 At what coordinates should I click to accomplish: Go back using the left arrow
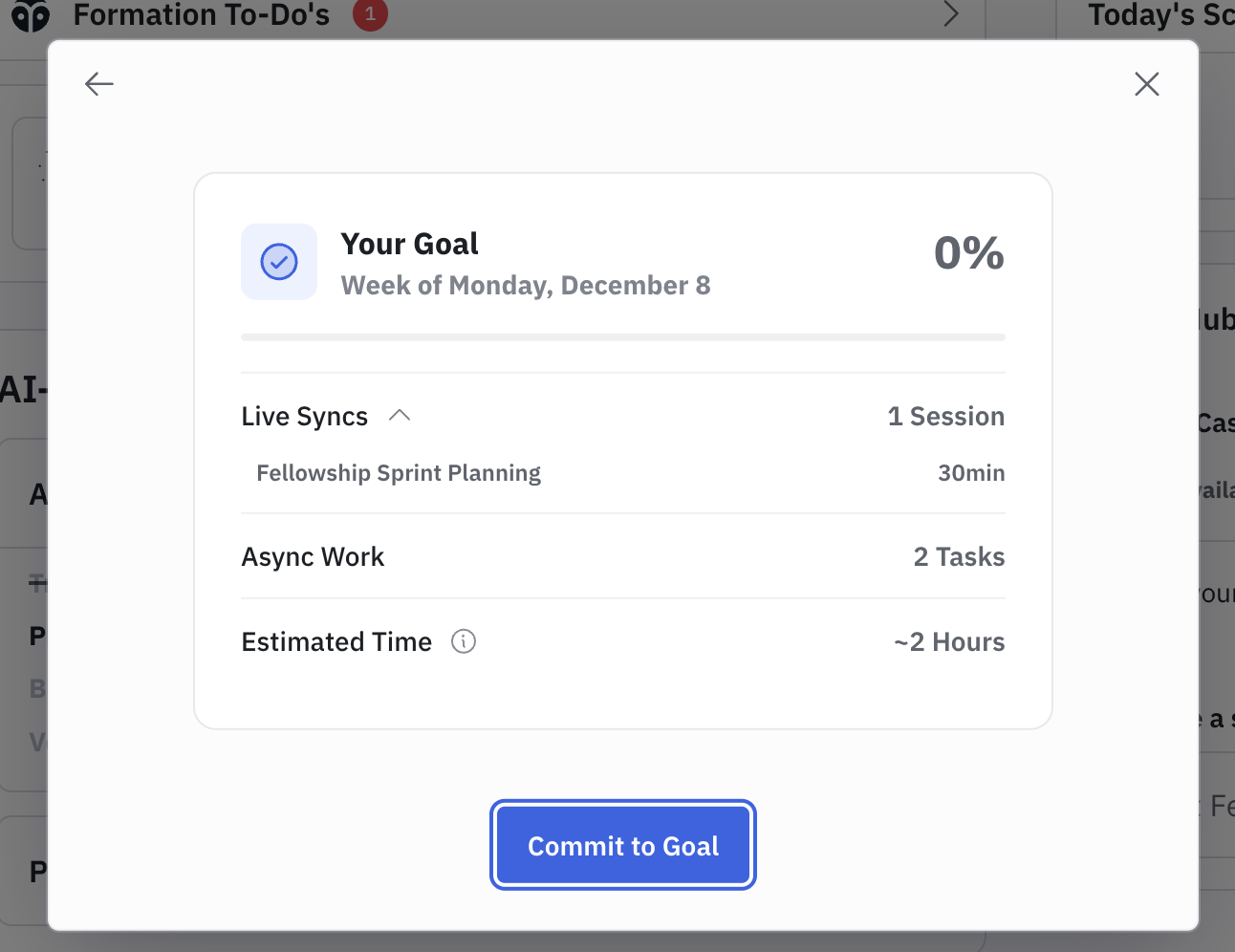pyautogui.click(x=99, y=84)
